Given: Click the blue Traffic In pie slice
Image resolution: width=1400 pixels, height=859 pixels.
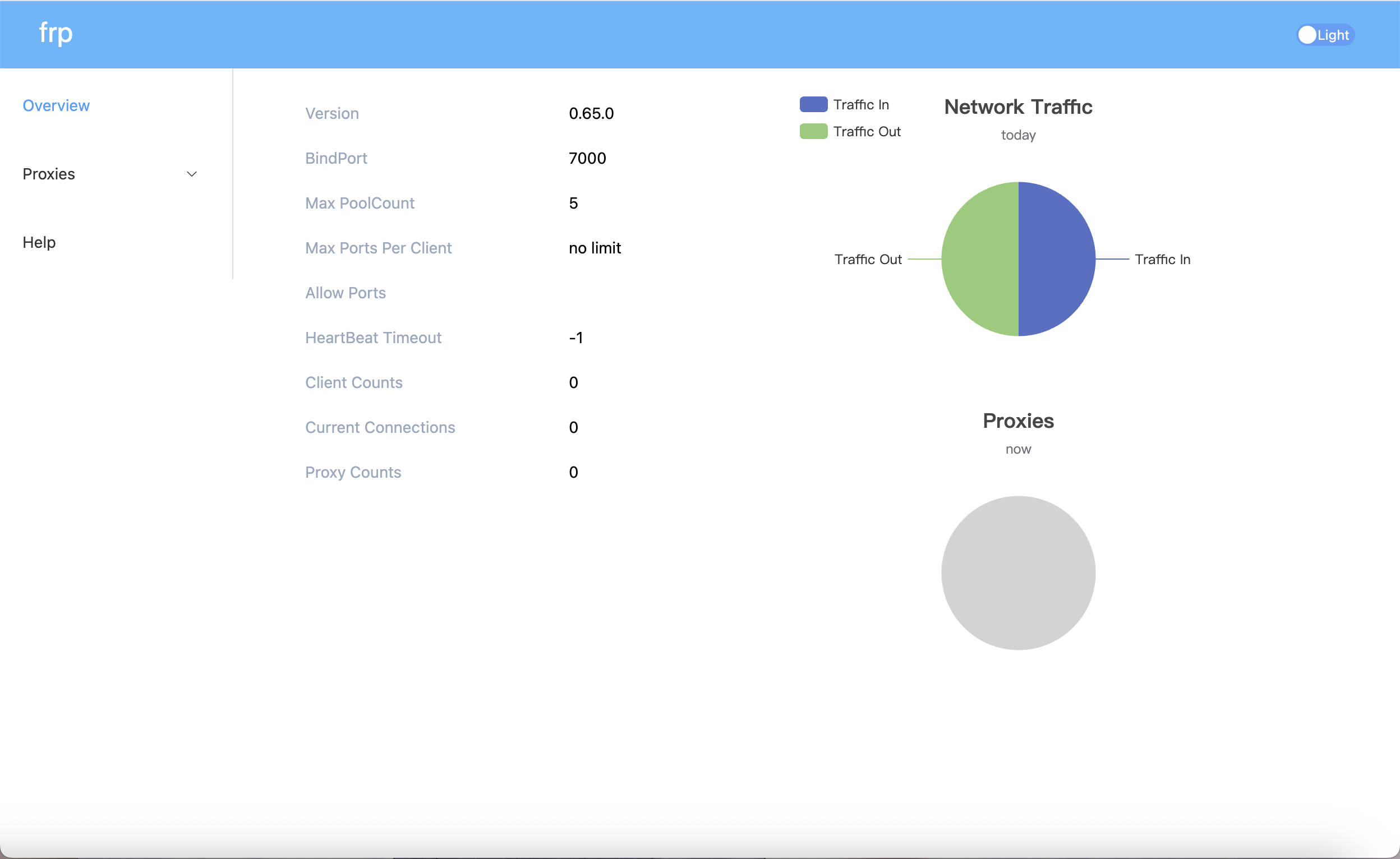Looking at the screenshot, I should [x=1057, y=259].
